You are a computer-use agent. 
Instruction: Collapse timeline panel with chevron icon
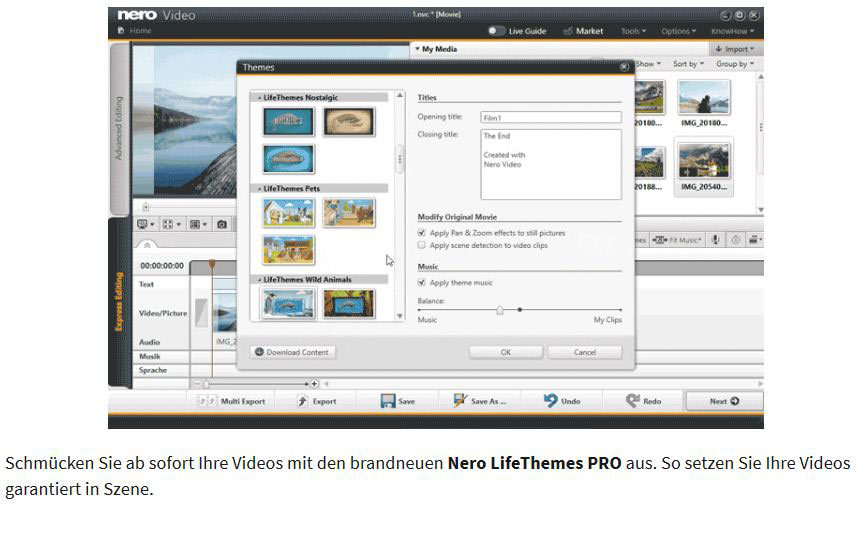(x=147, y=244)
